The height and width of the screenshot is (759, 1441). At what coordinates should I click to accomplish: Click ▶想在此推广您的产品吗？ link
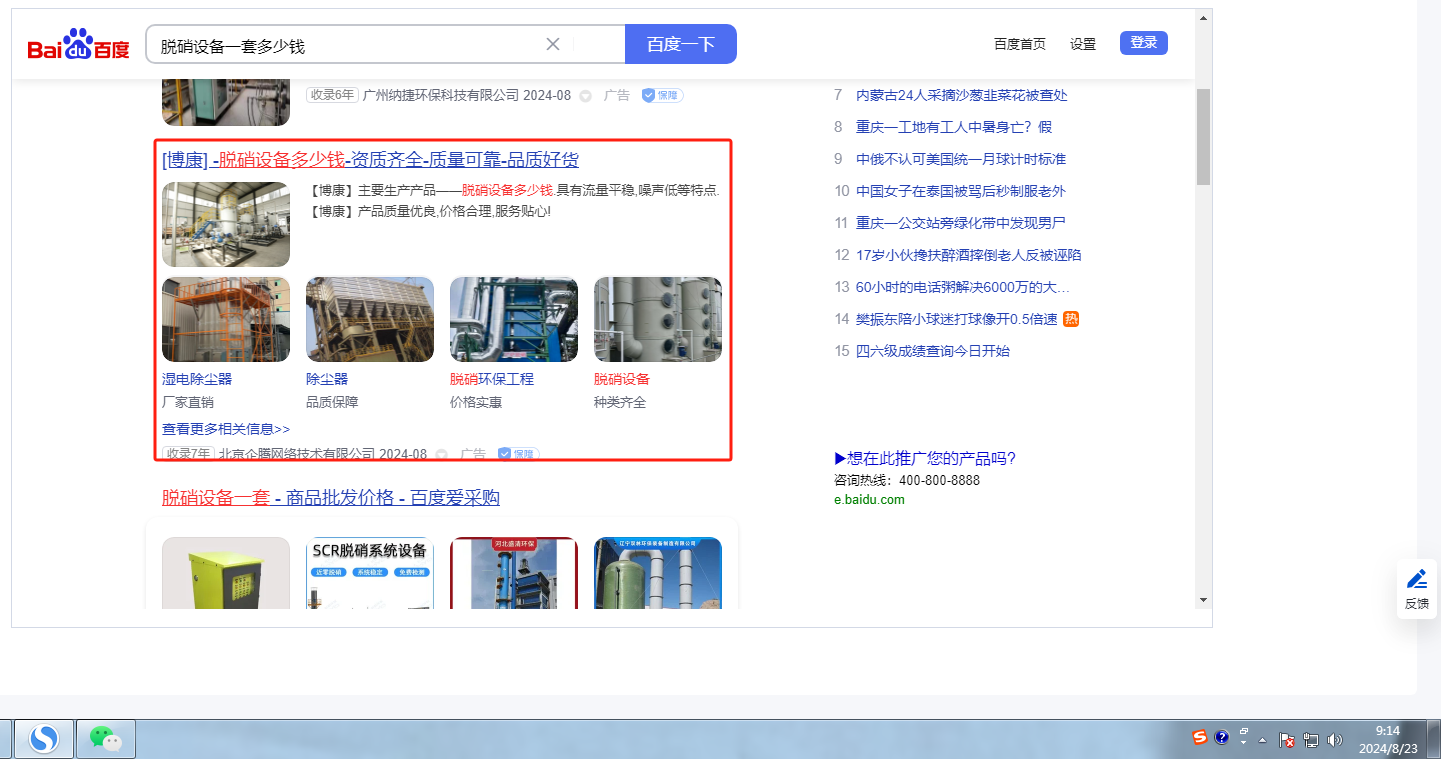click(925, 459)
